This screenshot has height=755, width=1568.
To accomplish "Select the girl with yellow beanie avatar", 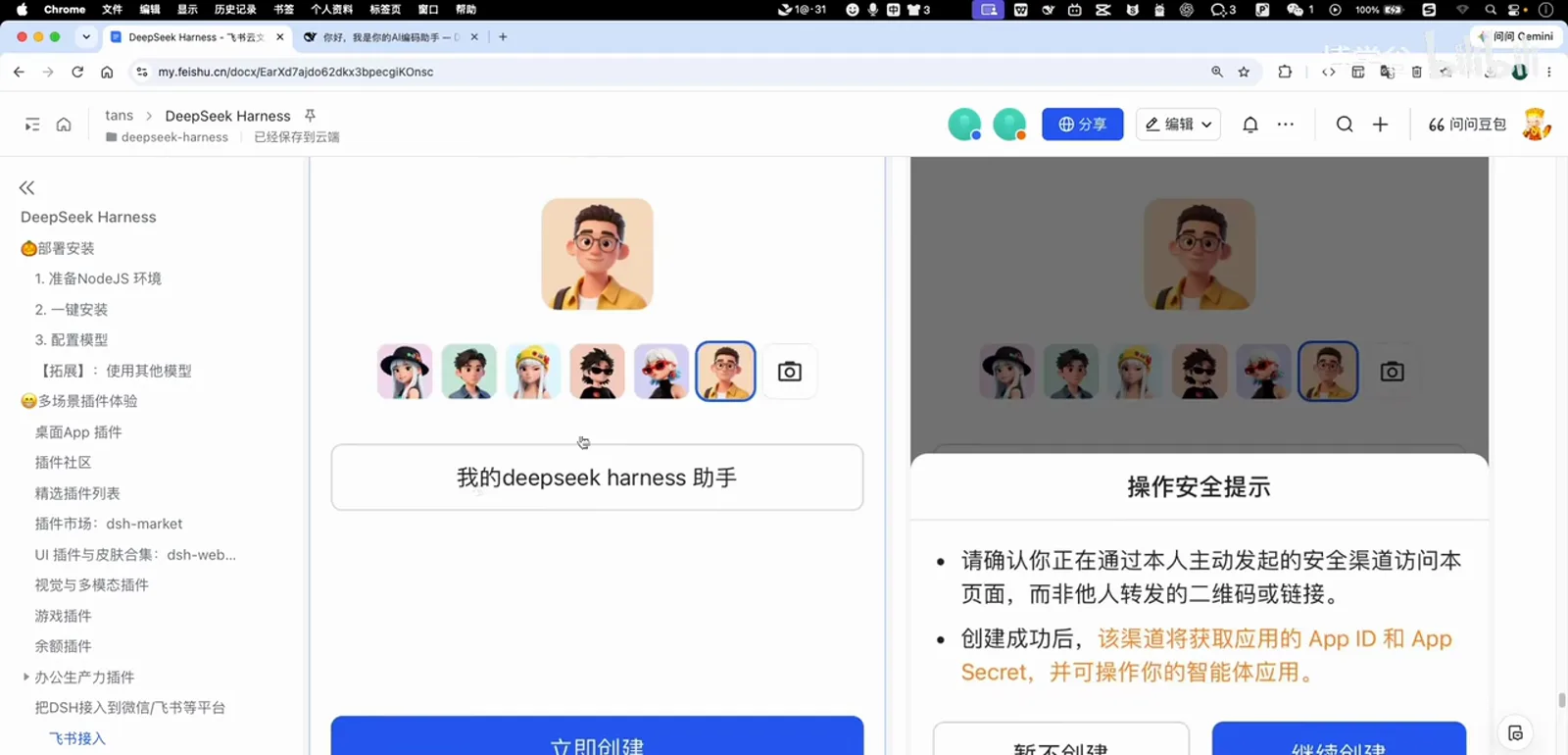I will click(x=533, y=372).
